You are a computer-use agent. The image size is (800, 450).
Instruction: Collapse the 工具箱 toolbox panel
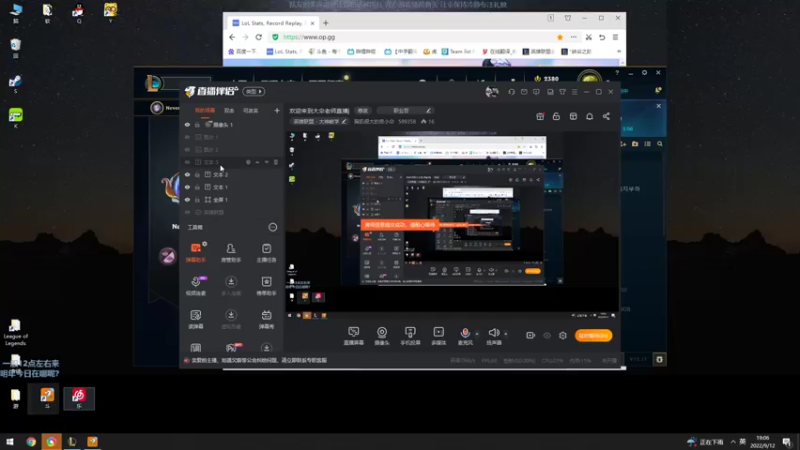point(273,227)
